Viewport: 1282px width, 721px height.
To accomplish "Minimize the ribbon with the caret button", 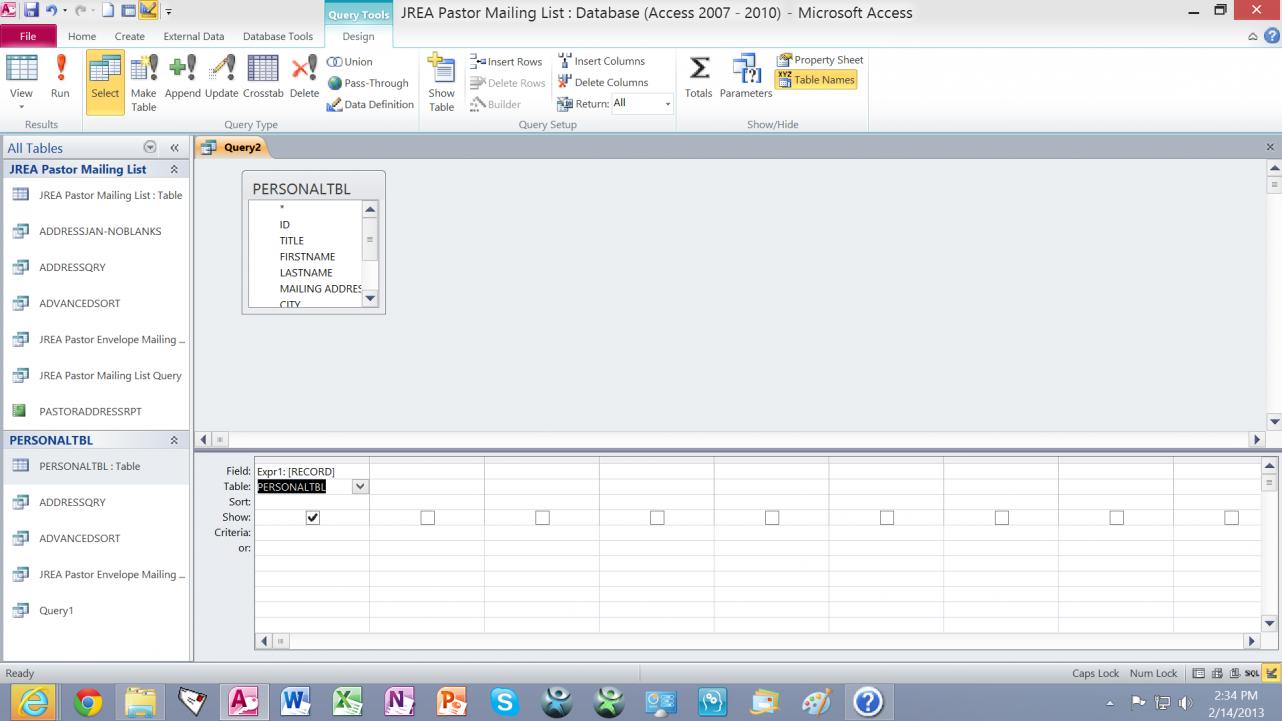I will (1254, 37).
